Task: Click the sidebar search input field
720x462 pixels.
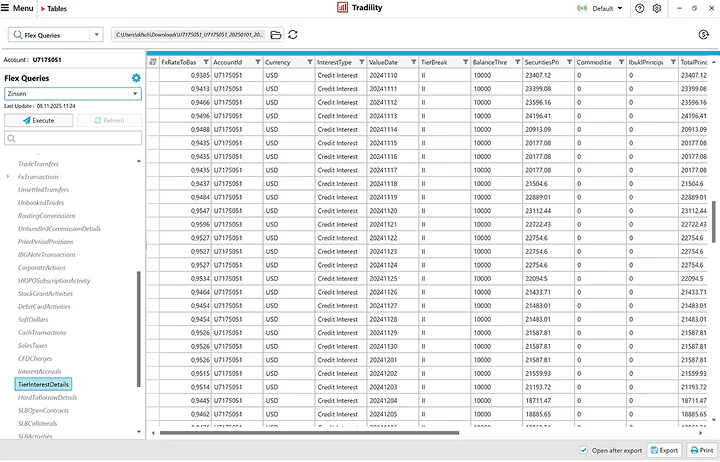Action: coord(73,138)
